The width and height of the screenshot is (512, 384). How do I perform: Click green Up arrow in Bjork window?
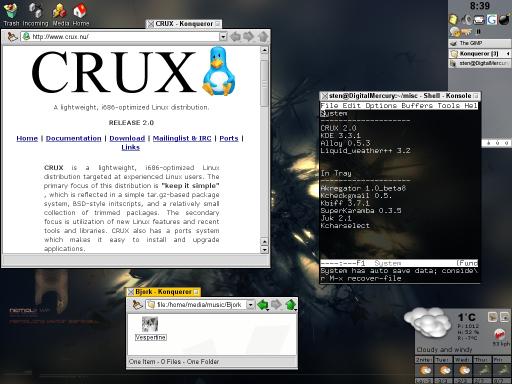pos(291,305)
